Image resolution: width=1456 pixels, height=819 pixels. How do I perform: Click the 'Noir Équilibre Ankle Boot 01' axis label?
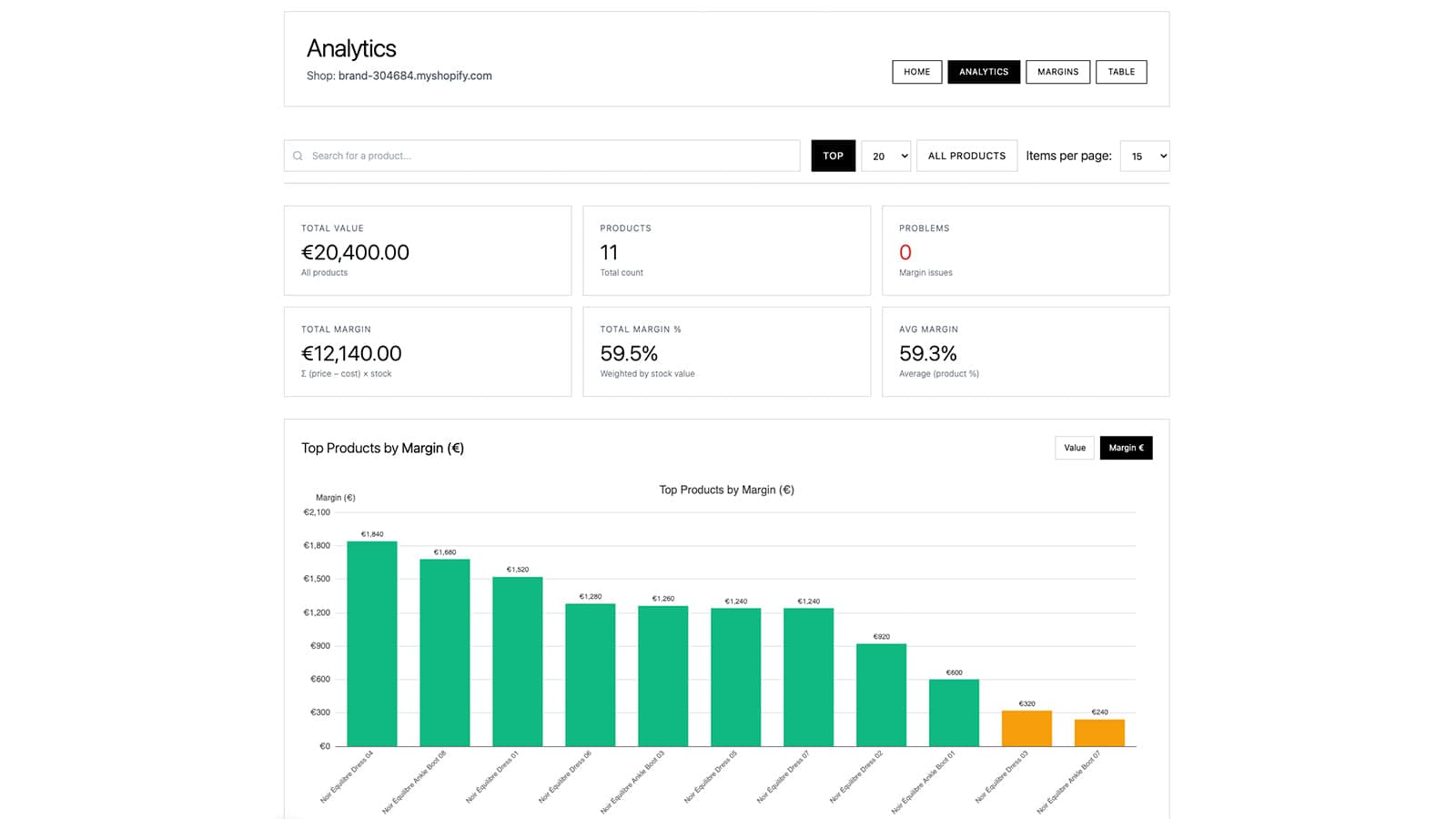(924, 782)
